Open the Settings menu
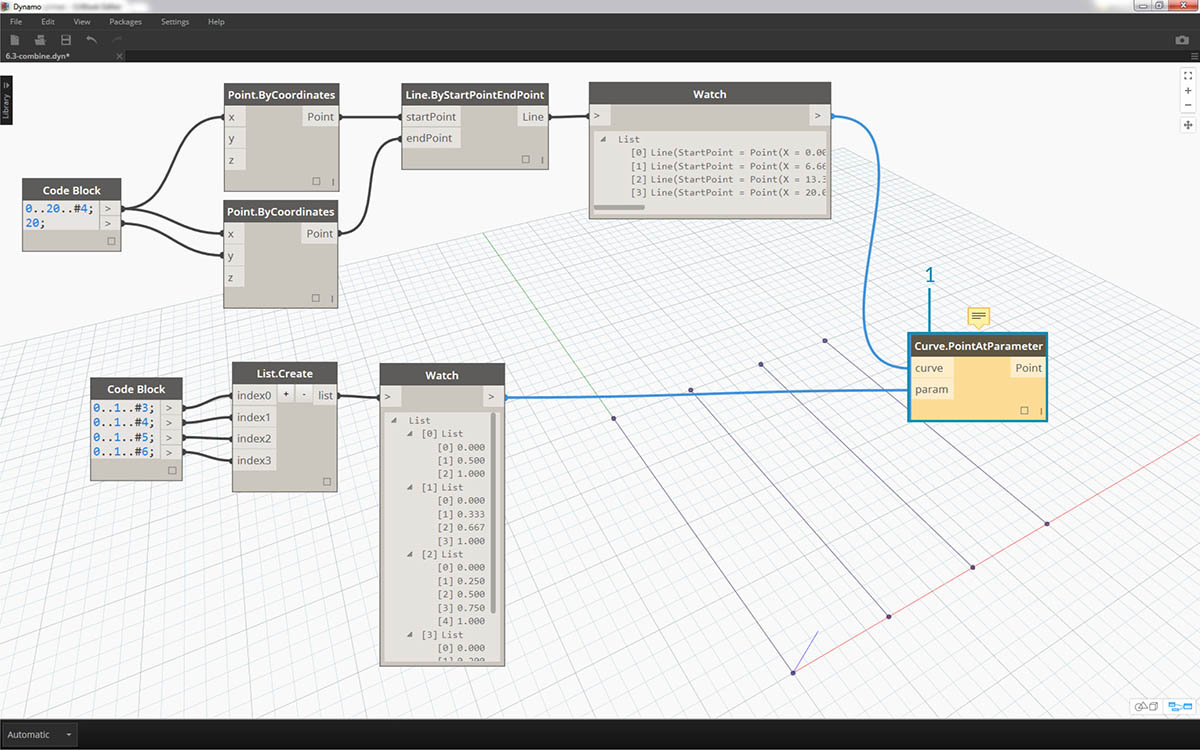Screen dimensions: 1200x750 point(174,21)
